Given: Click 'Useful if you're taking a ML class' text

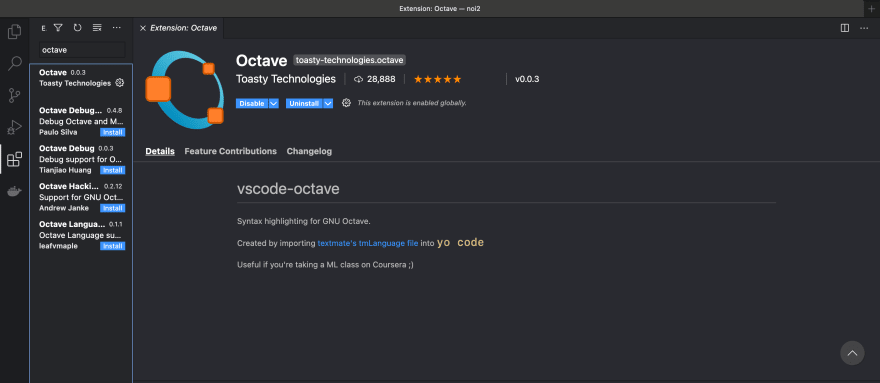Looking at the screenshot, I should coord(325,265).
